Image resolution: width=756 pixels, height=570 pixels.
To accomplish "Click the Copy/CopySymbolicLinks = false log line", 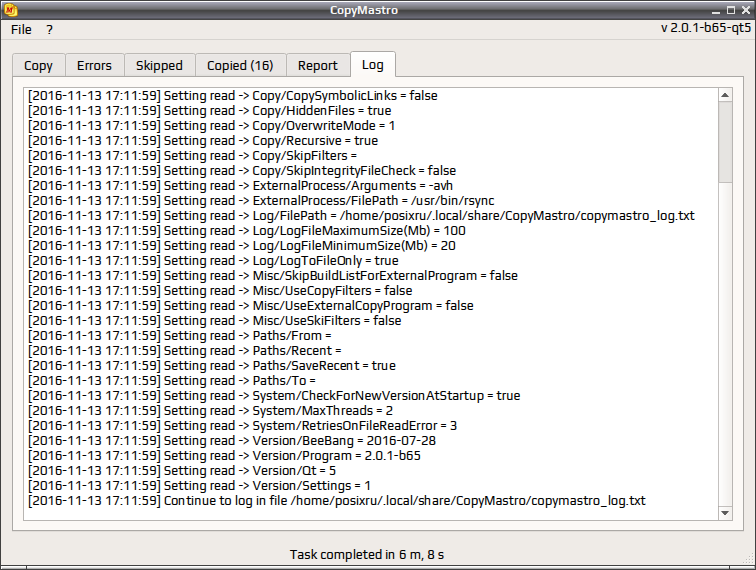I will [233, 95].
